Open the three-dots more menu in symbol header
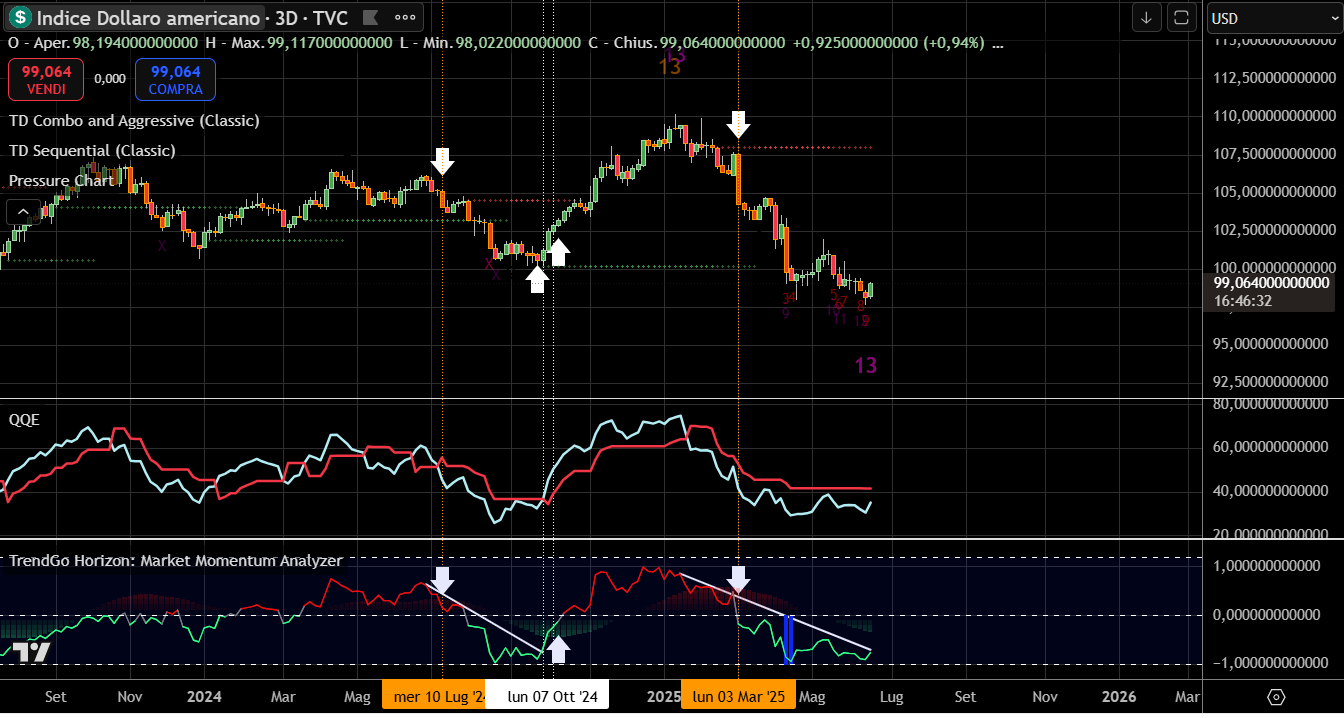The width and height of the screenshot is (1344, 718). [x=404, y=18]
